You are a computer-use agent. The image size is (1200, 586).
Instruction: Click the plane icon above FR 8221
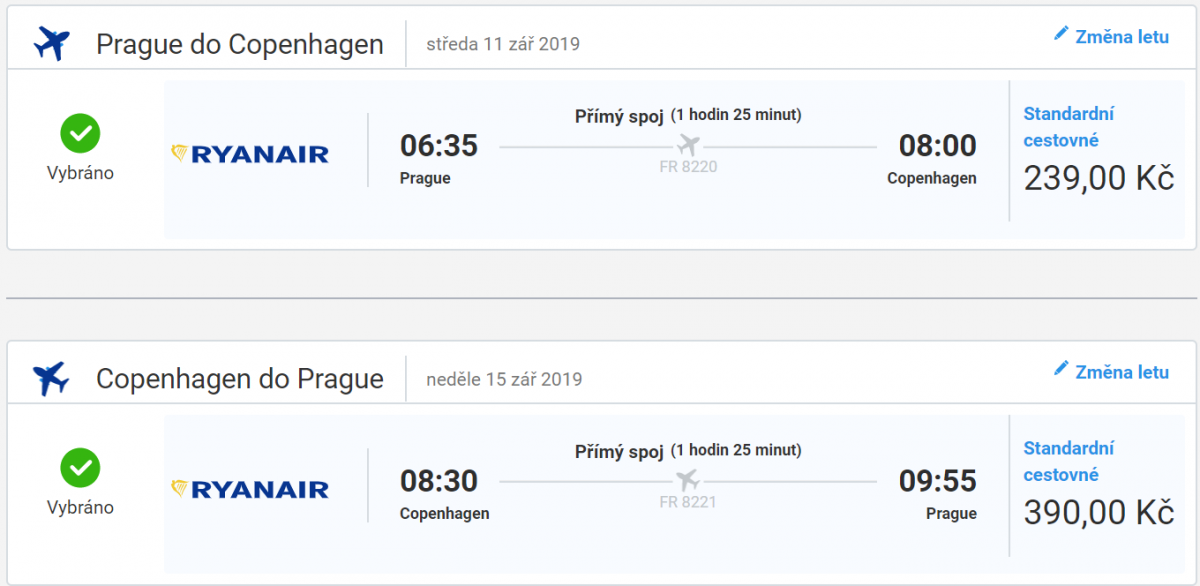688,480
